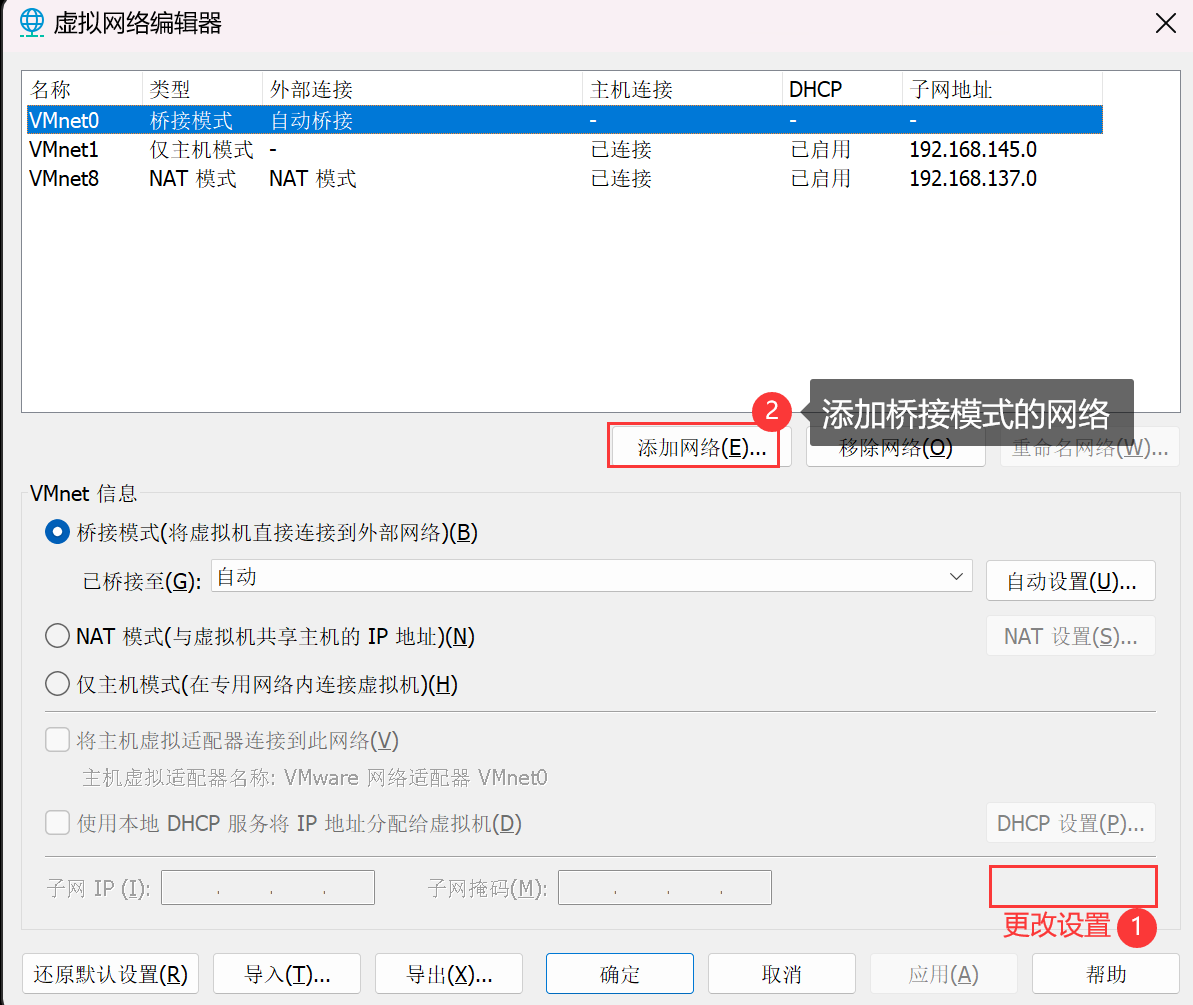Image resolution: width=1193 pixels, height=1005 pixels.
Task: Close the virtual network editor window
Action: coord(1165,23)
